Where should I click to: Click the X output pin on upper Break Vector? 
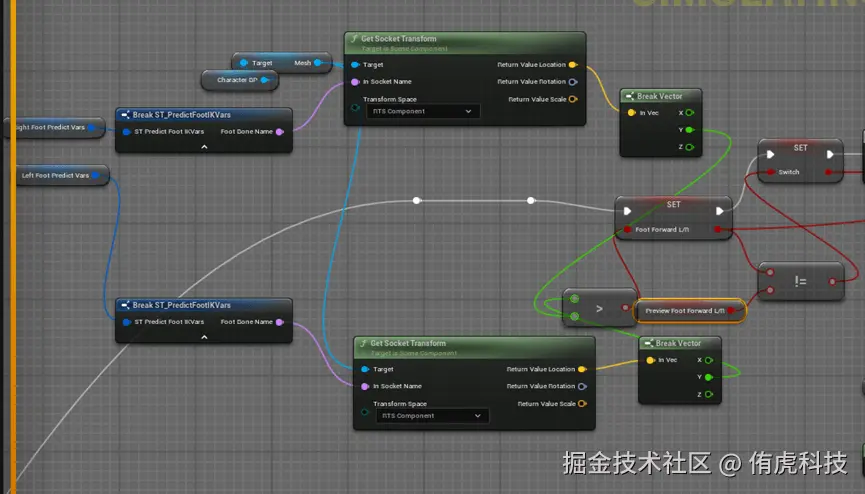689,113
